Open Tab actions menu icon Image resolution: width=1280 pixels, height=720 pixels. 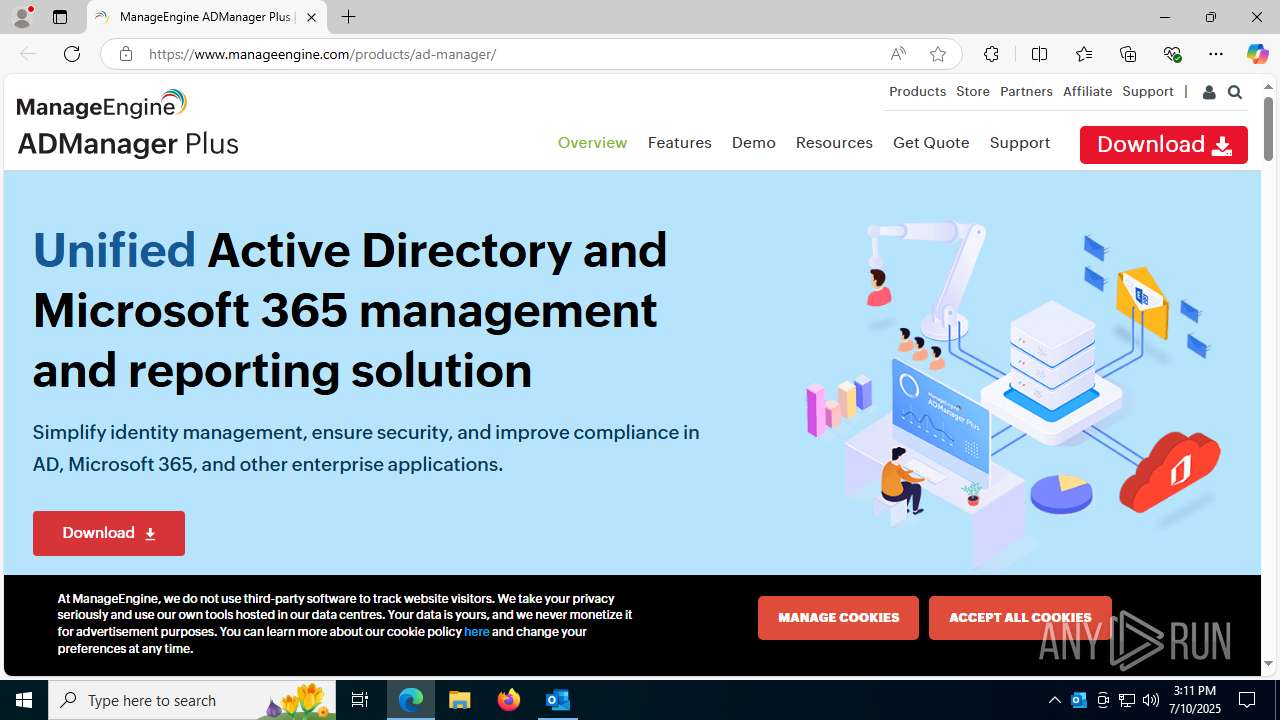pos(60,17)
